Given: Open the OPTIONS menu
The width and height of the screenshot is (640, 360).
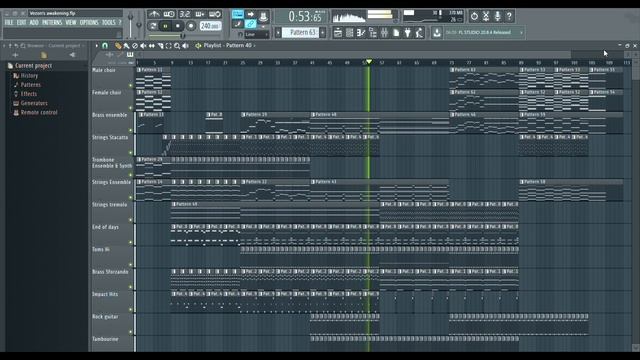Looking at the screenshot, I should click(x=89, y=22).
